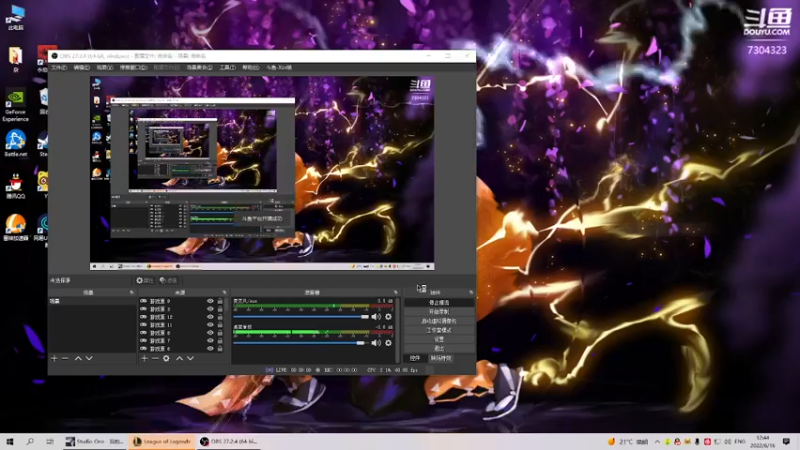Pop out the Controls dock panel
800x450 pixels.
point(471,292)
